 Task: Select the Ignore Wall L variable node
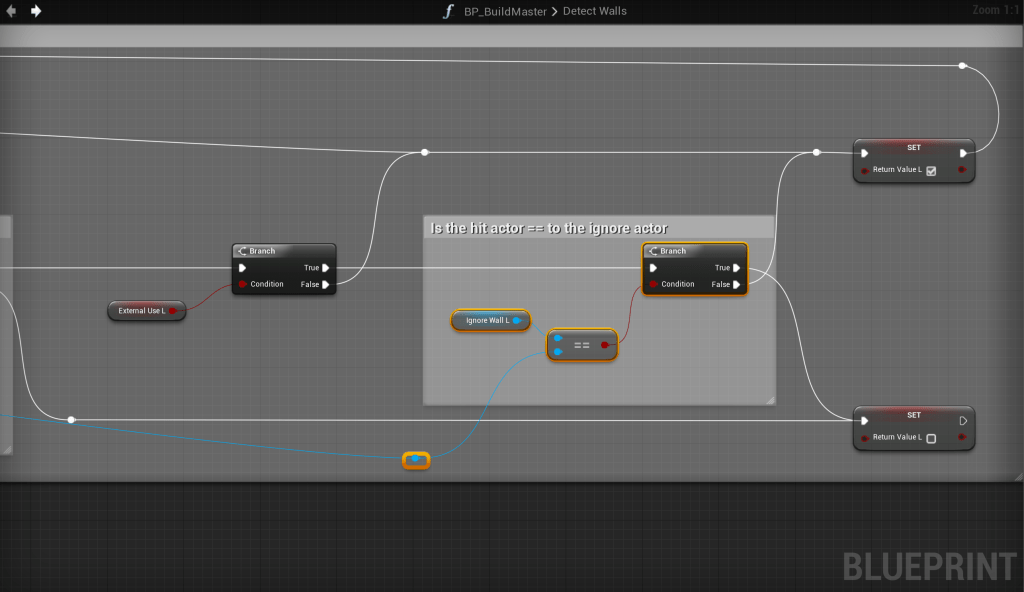pos(489,320)
